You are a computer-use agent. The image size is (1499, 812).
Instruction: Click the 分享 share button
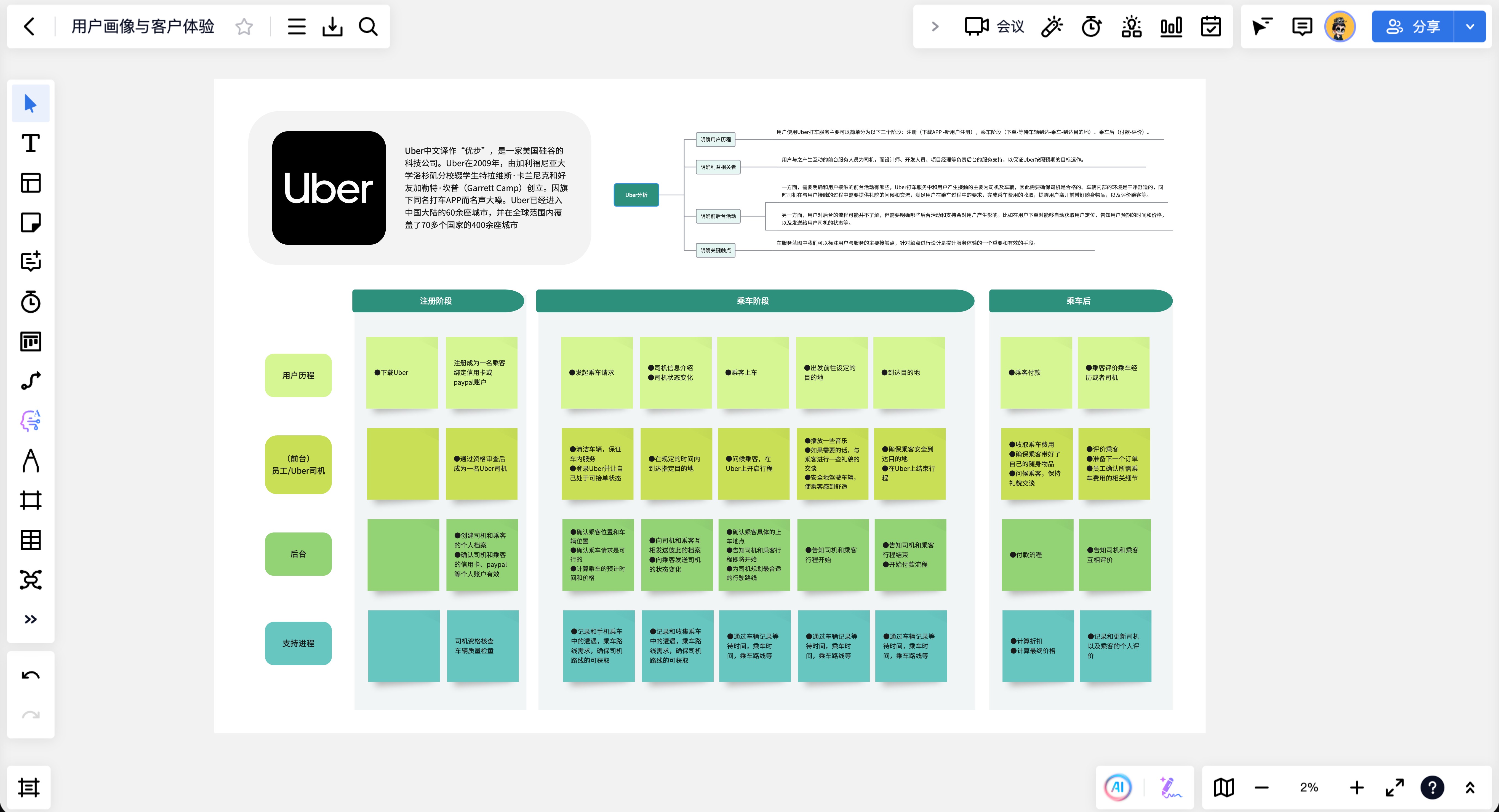[1412, 26]
